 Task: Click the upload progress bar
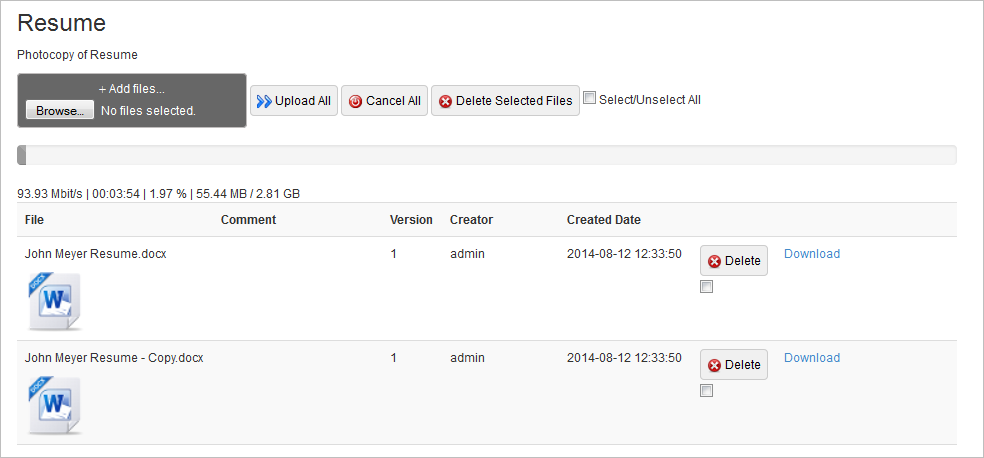point(487,155)
